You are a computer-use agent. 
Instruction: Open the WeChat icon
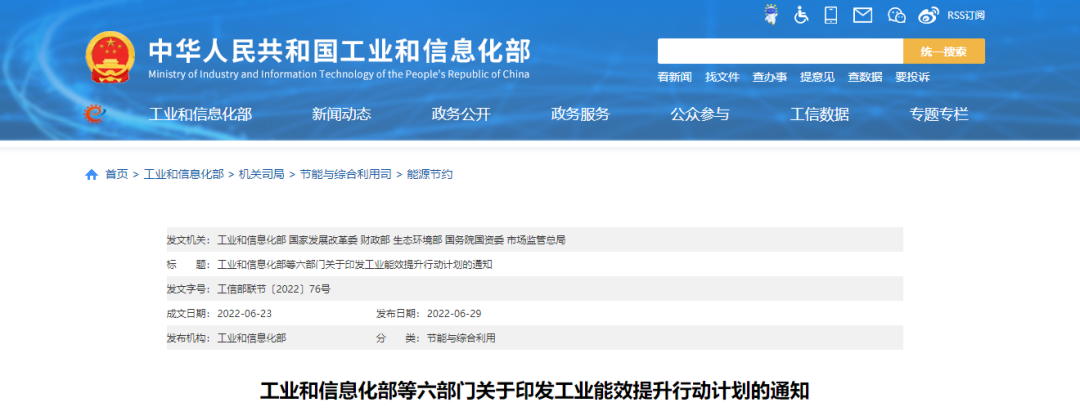click(x=896, y=14)
